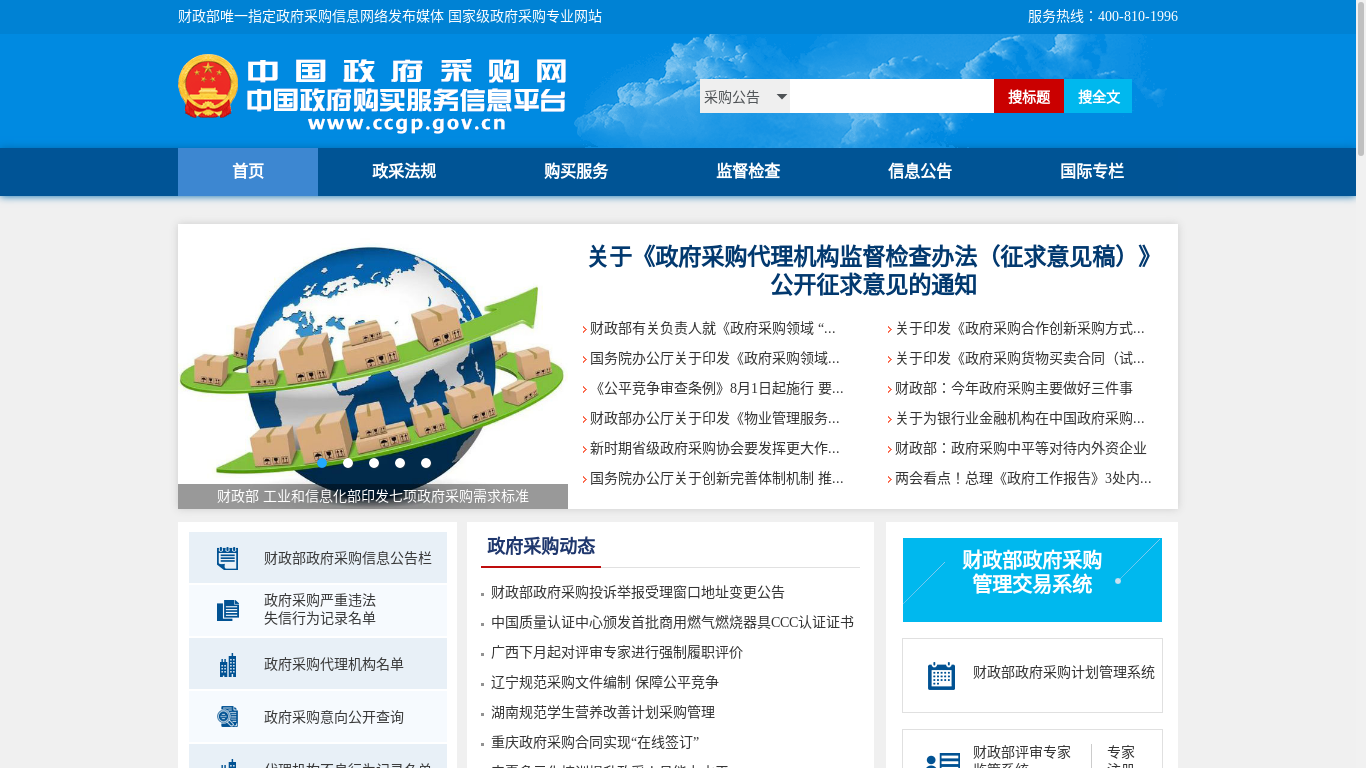
Task: Click the search keyword input field
Action: coord(892,96)
